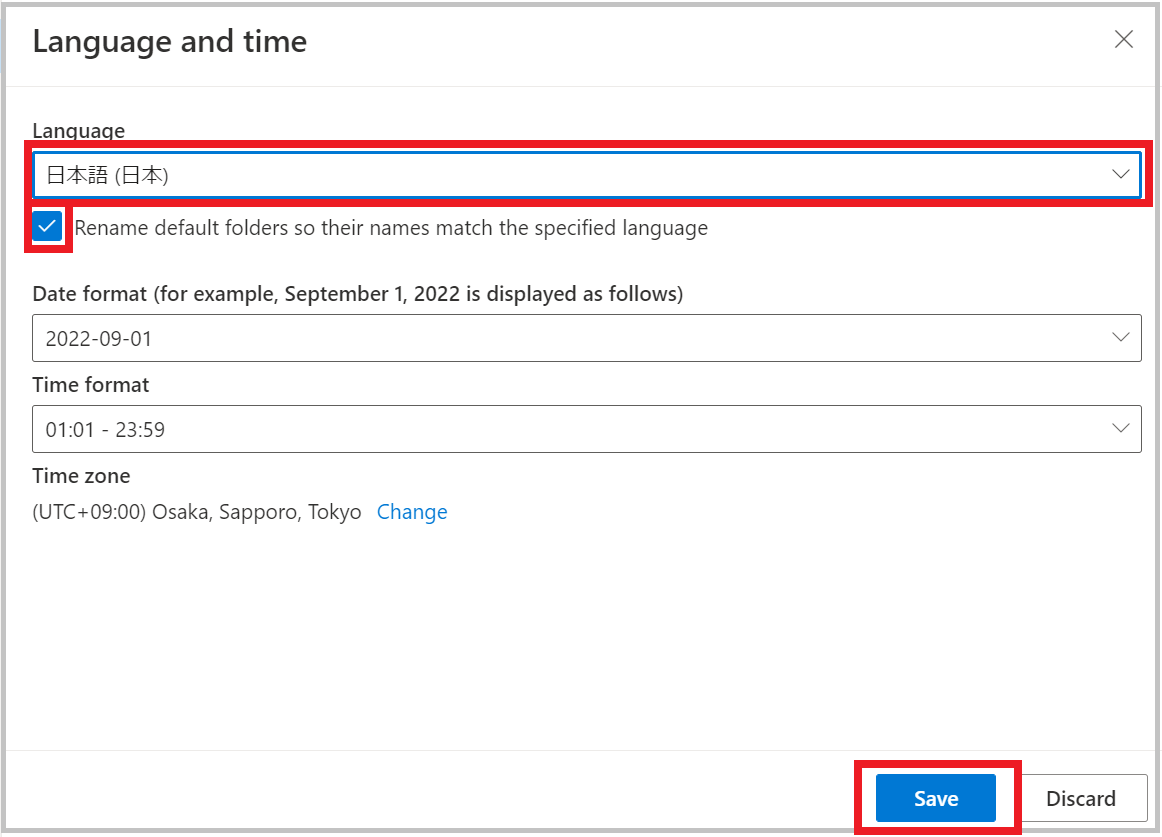The image size is (1162, 837).
Task: Click the 'Date format' label text
Action: (x=357, y=294)
